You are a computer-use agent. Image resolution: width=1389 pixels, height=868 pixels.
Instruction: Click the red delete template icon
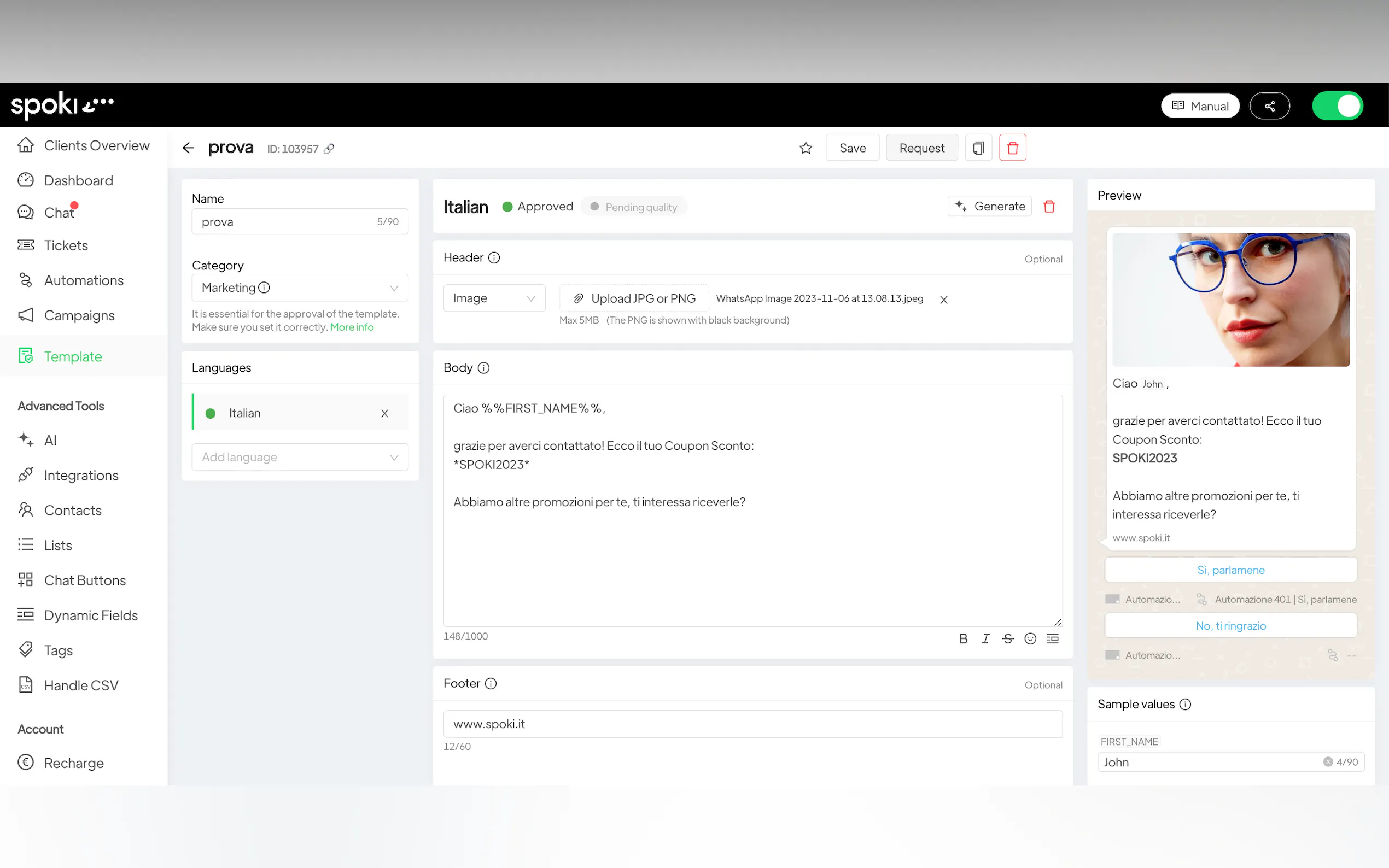pyautogui.click(x=1012, y=148)
